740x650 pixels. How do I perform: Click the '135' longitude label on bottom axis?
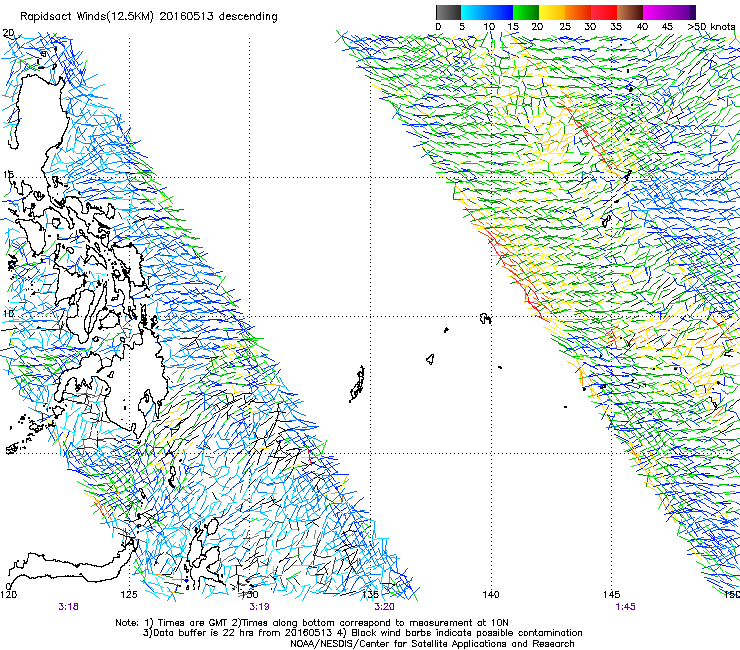pos(370,594)
